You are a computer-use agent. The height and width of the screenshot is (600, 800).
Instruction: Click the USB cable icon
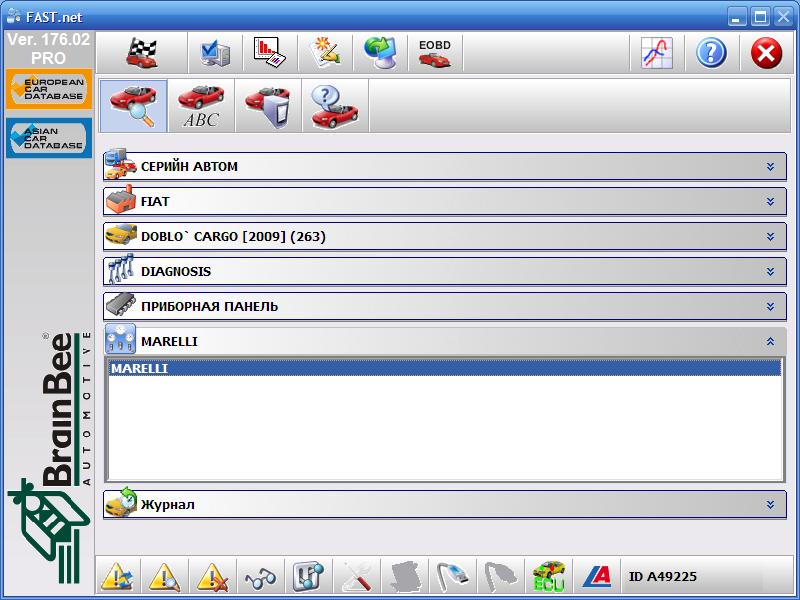(453, 577)
